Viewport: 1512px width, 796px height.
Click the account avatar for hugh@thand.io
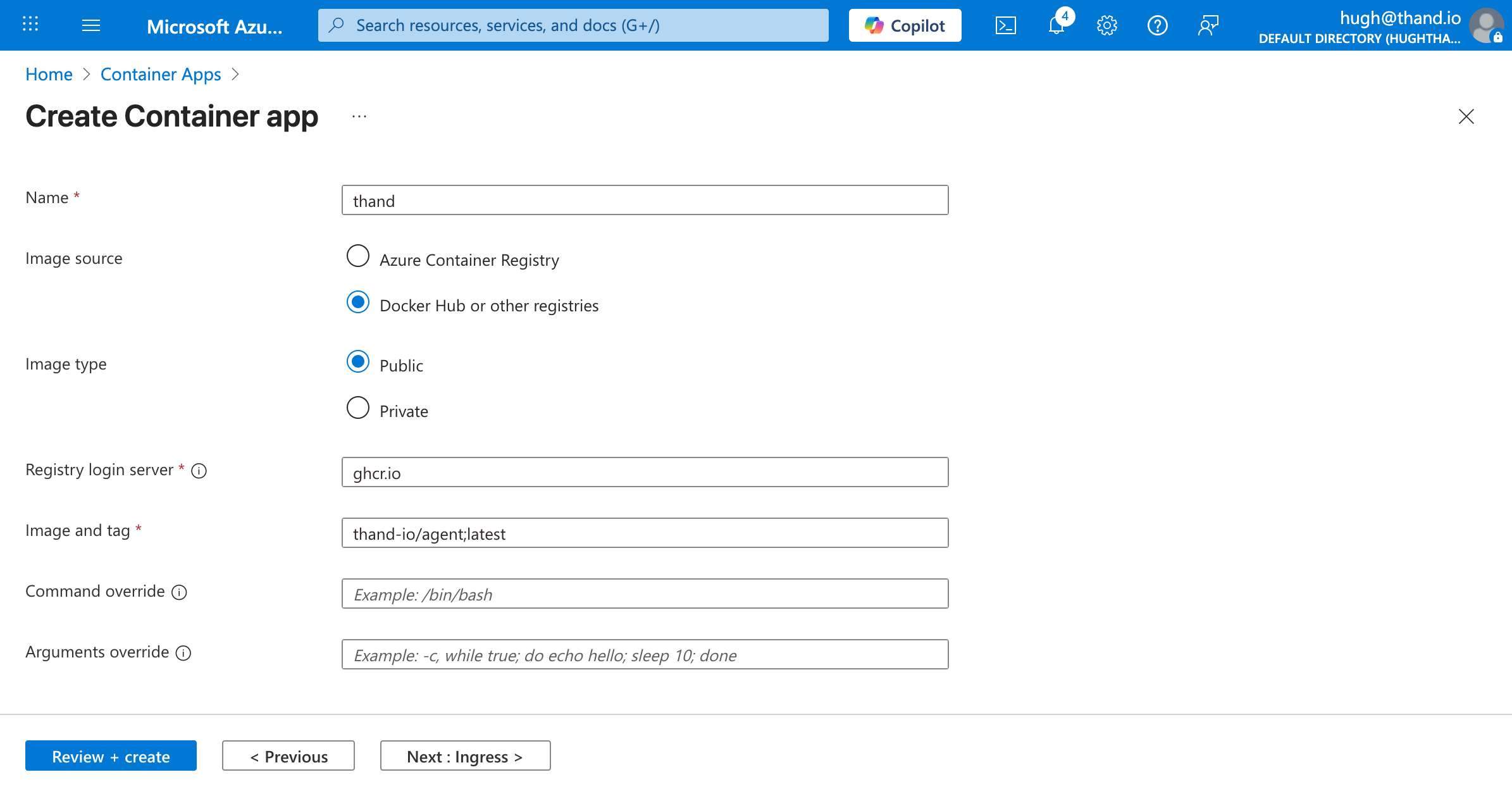pos(1485,25)
